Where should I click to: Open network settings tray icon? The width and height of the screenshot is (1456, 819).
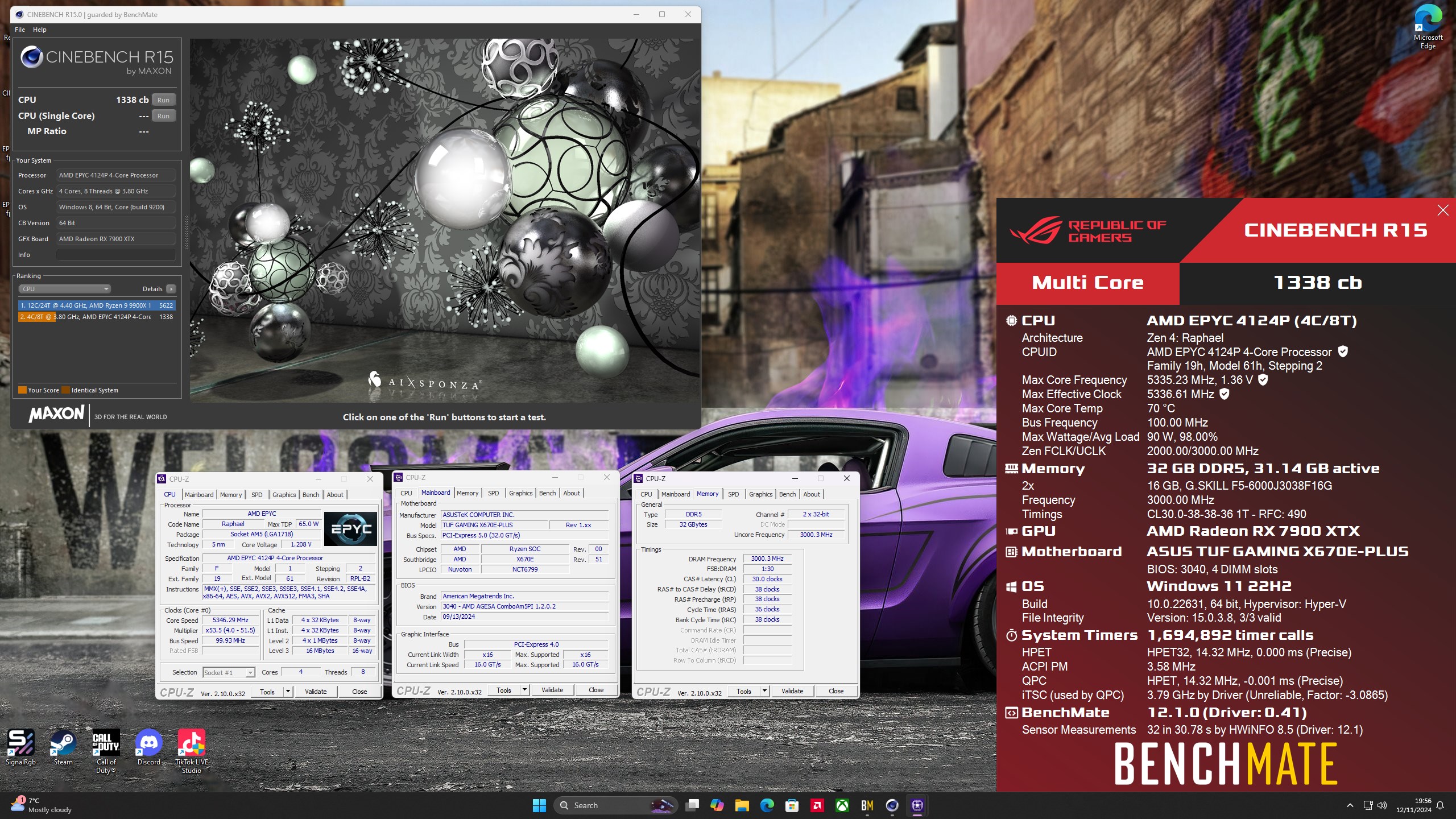click(1368, 805)
